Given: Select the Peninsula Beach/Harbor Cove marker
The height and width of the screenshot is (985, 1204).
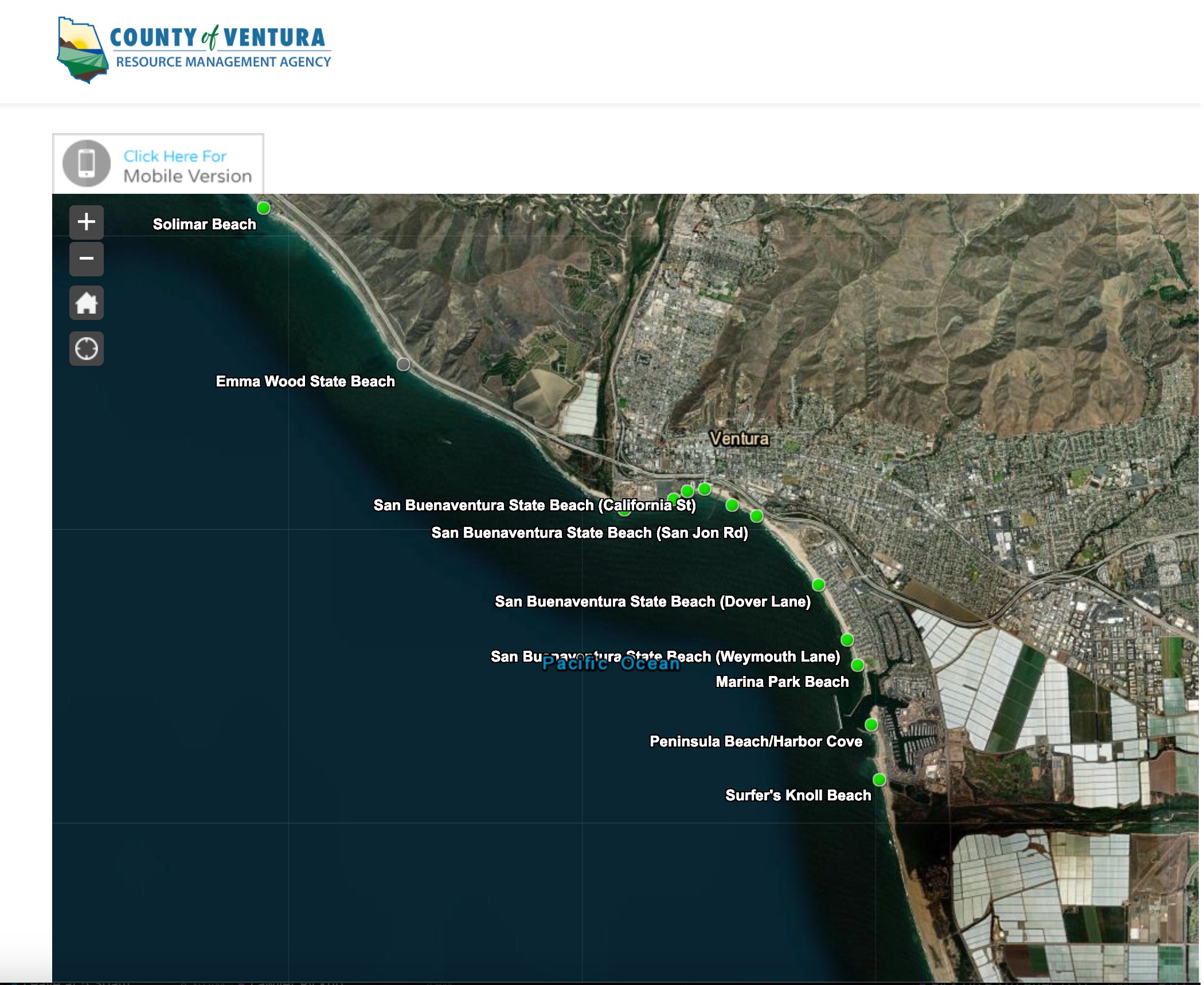Looking at the screenshot, I should [x=871, y=725].
